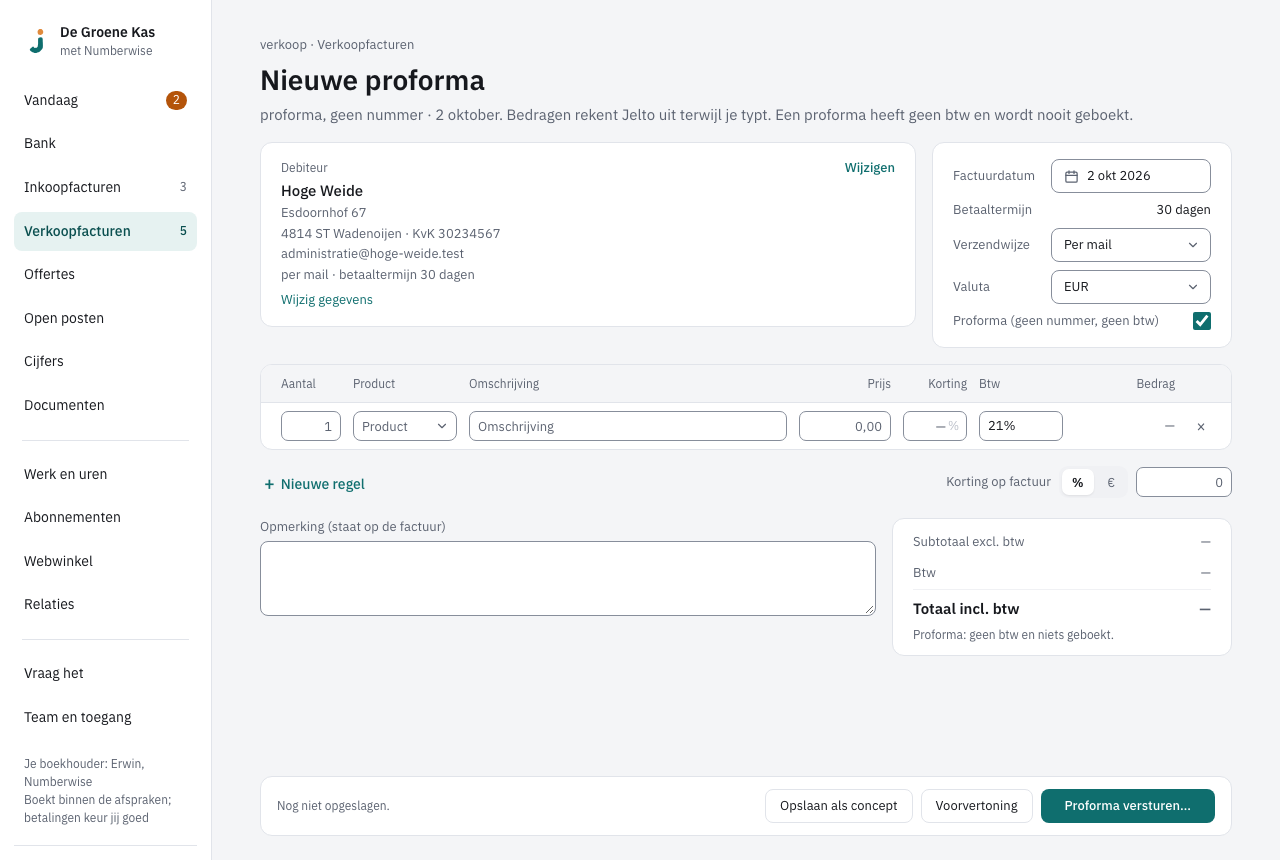Open Team en toegang
This screenshot has height=860, width=1280.
point(105,717)
